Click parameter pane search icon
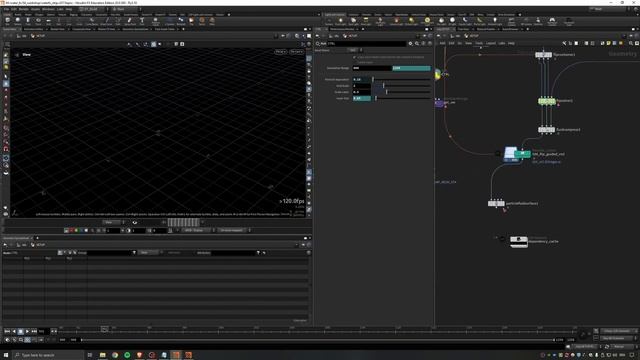Image resolution: width=640 pixels, height=360 pixels. [x=417, y=43]
